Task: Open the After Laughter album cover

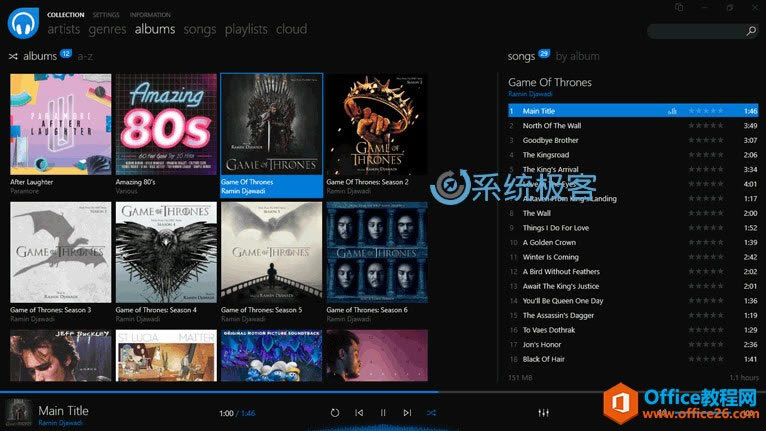Action: point(61,124)
